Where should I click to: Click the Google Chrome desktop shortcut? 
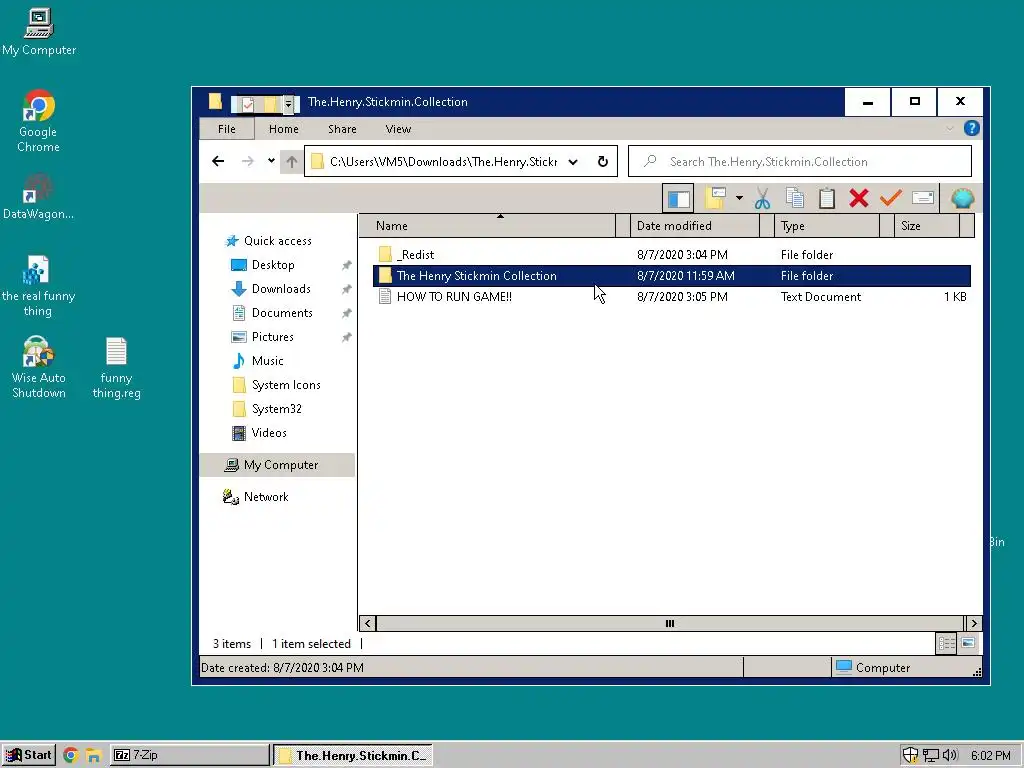click(39, 121)
